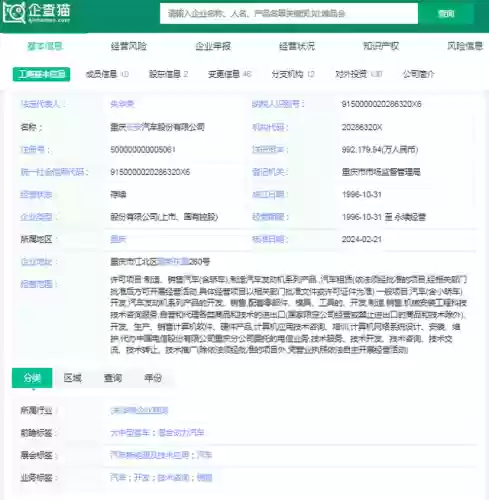
Task: Click the 统一社会信用代码 field label
Action: click(54, 172)
